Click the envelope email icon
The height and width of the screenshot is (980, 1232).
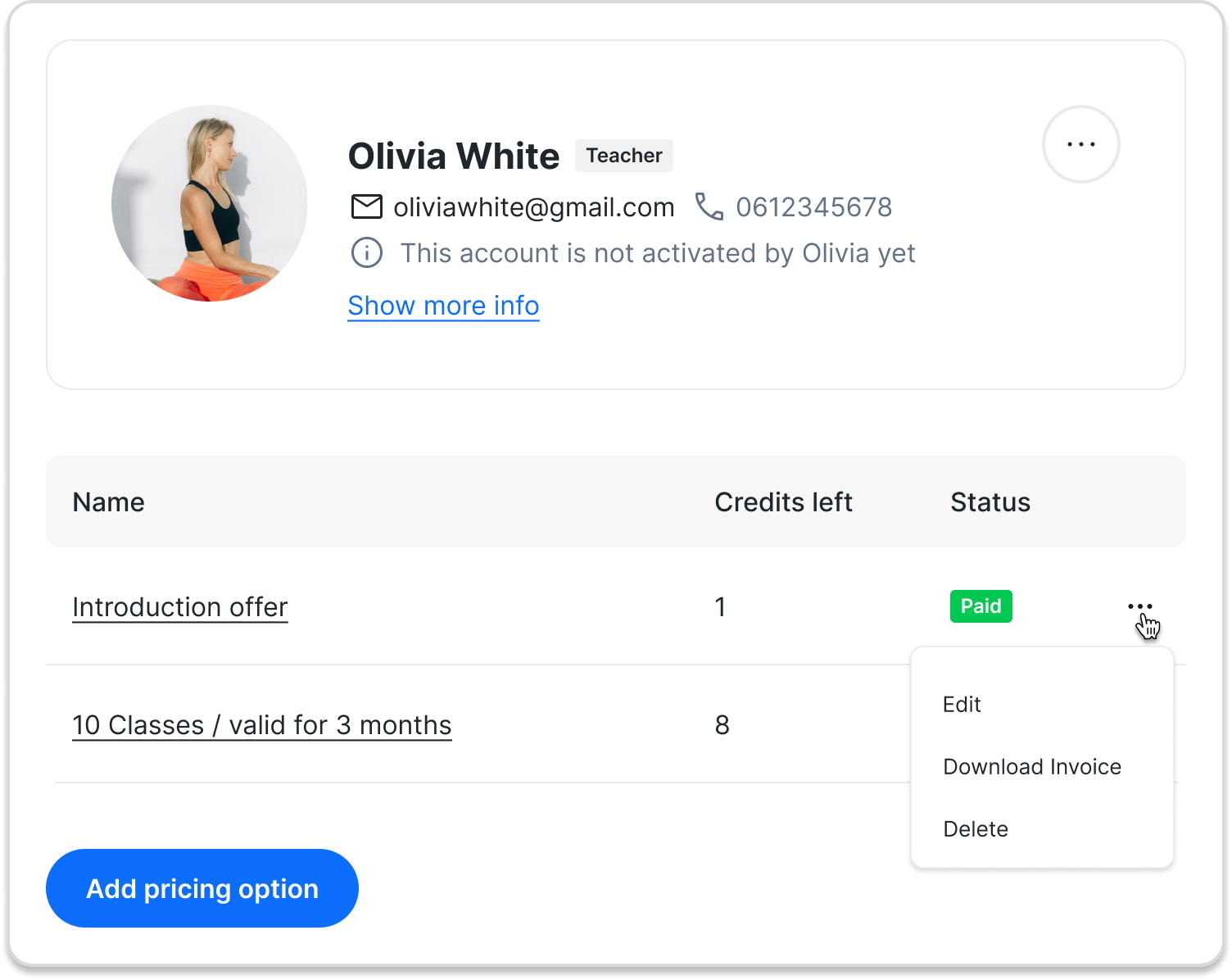366,206
